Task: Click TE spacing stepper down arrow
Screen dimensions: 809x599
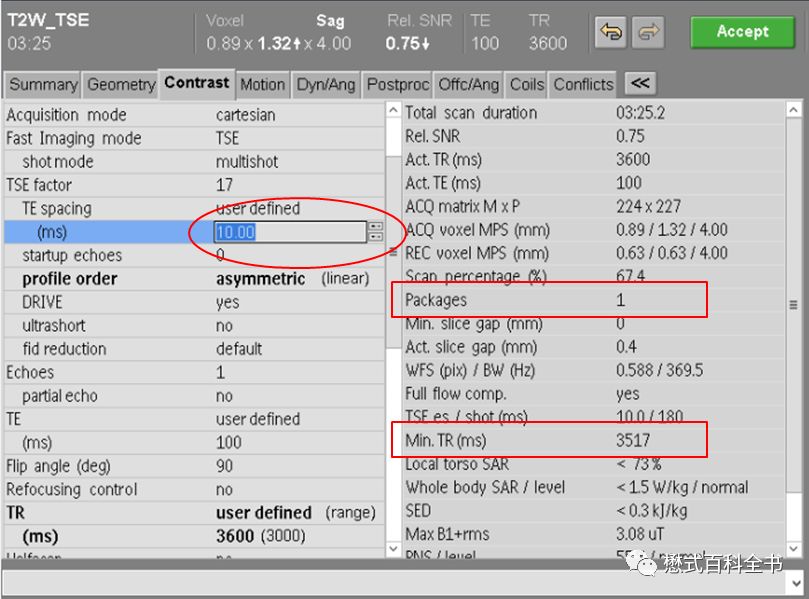Action: [376, 237]
